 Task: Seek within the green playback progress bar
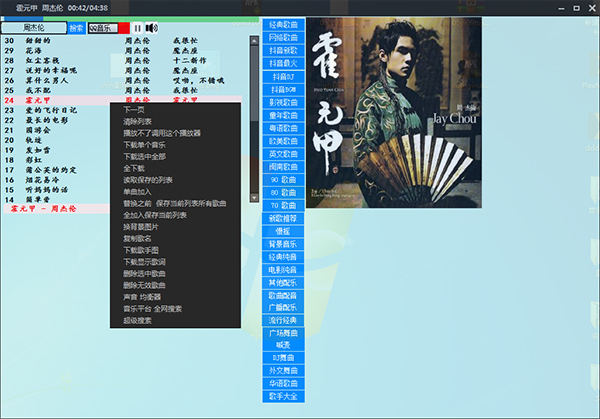(x=130, y=19)
